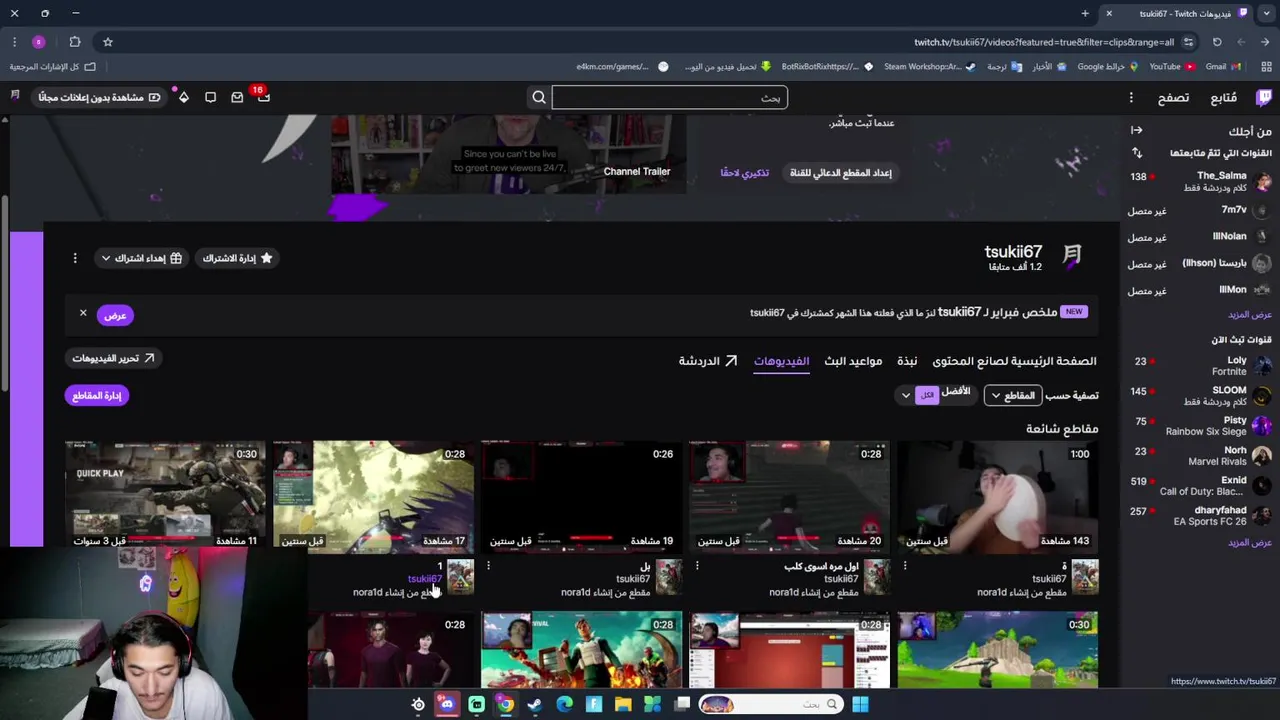Open Discord from the taskbar

tap(447, 704)
